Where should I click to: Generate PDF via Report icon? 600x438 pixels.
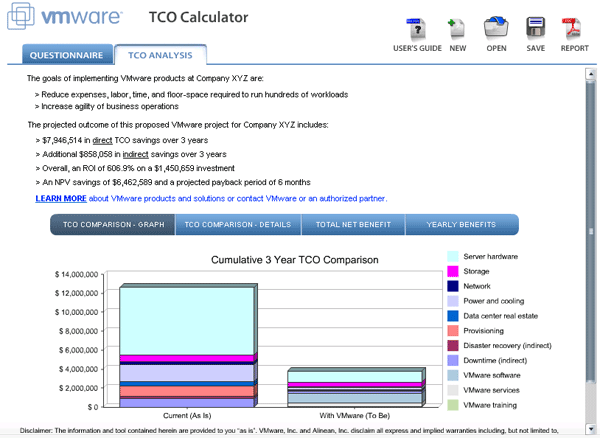[572, 28]
